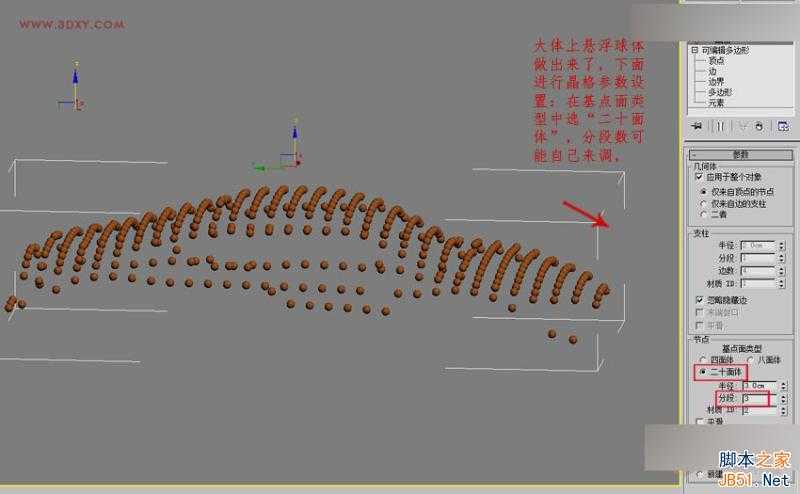Click the 边数 spinner arrows
The image size is (800, 494).
pyautogui.click(x=782, y=270)
